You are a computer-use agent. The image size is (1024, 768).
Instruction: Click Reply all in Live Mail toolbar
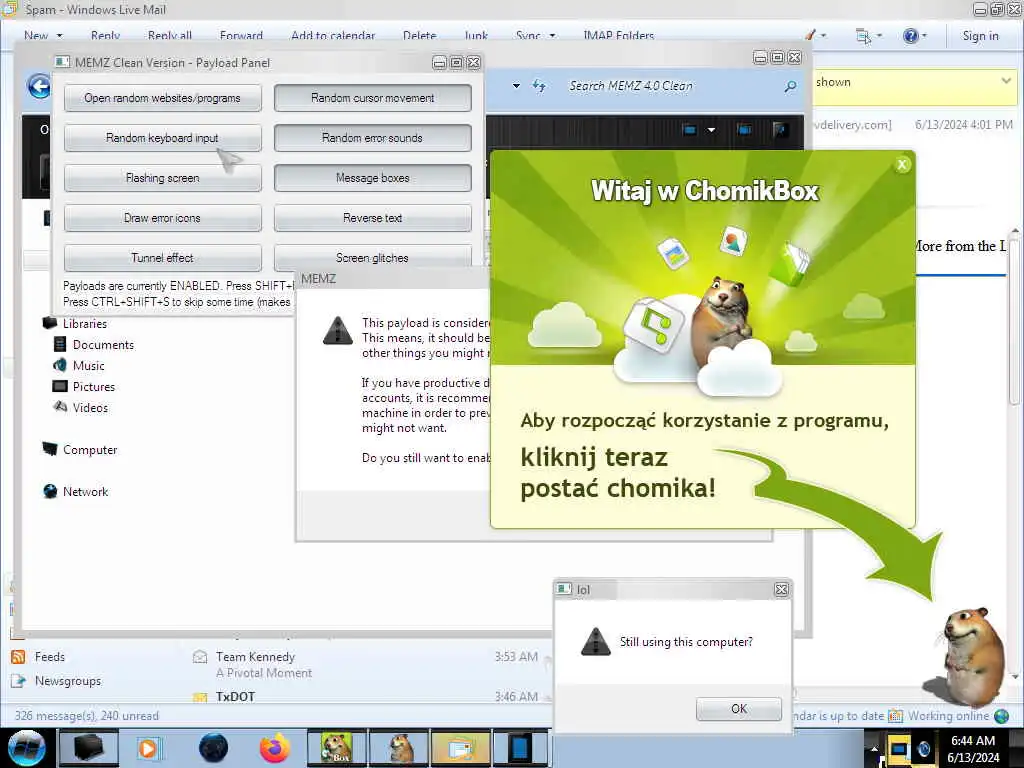coord(170,35)
